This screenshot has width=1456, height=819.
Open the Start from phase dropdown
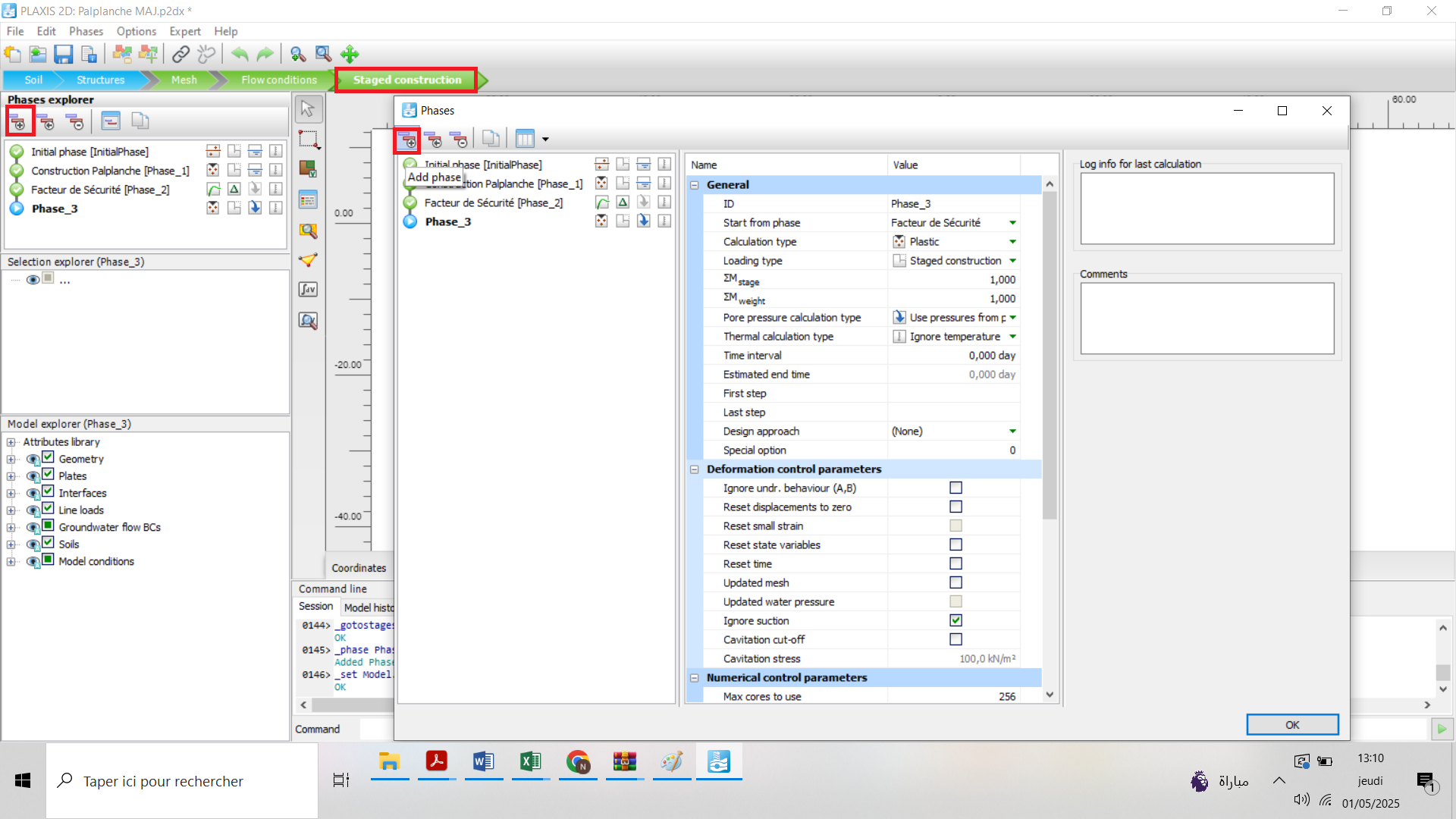click(1012, 222)
